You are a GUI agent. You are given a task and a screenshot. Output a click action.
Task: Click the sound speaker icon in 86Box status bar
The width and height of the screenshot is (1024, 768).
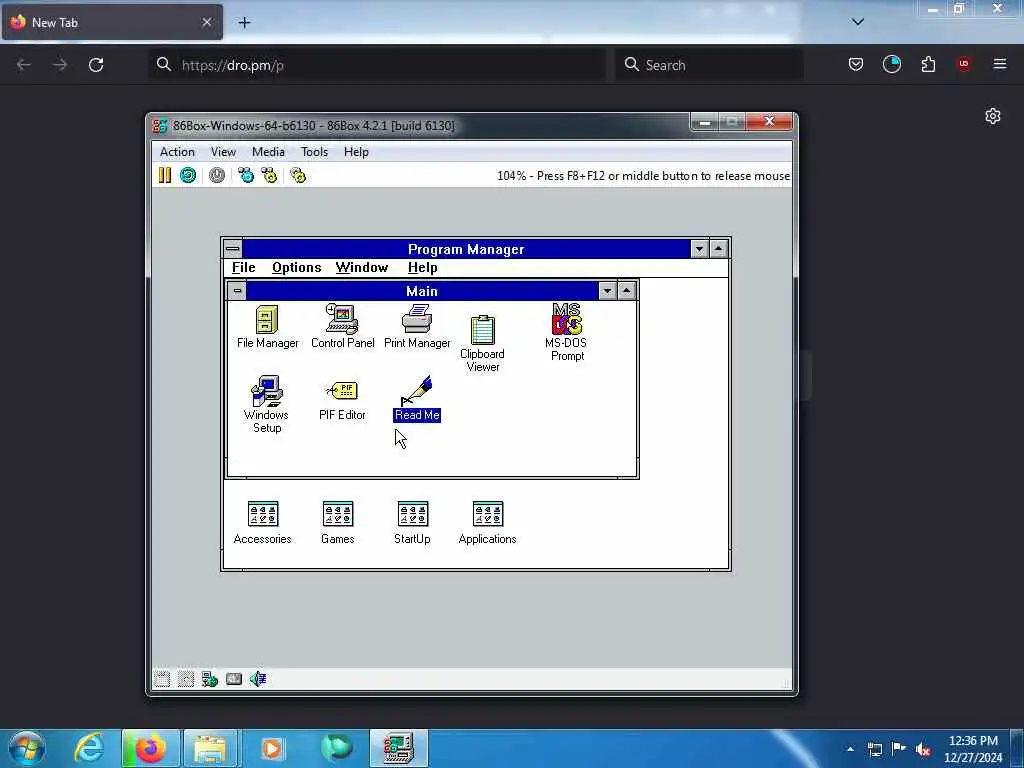[x=258, y=679]
